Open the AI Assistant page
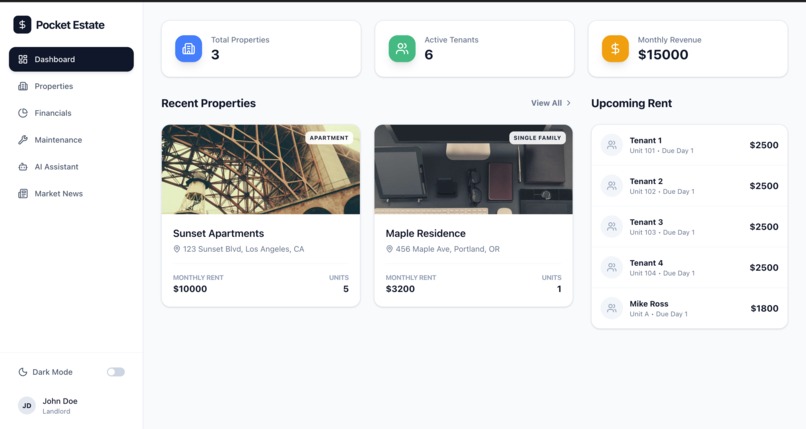806x429 pixels. tap(71, 166)
